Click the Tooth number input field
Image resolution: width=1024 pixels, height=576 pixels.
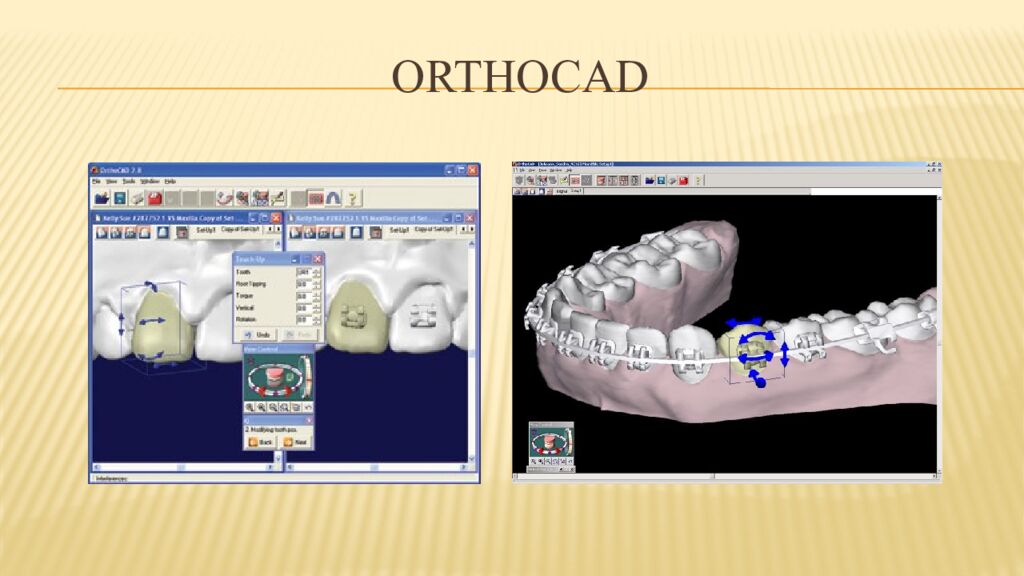(302, 272)
